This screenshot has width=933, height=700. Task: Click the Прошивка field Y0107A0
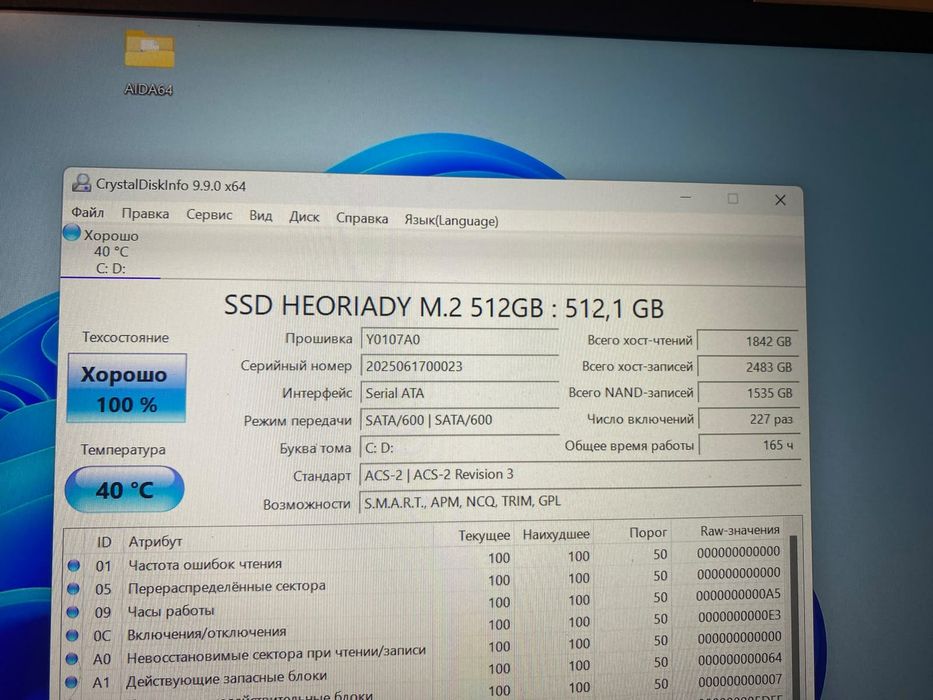459,340
